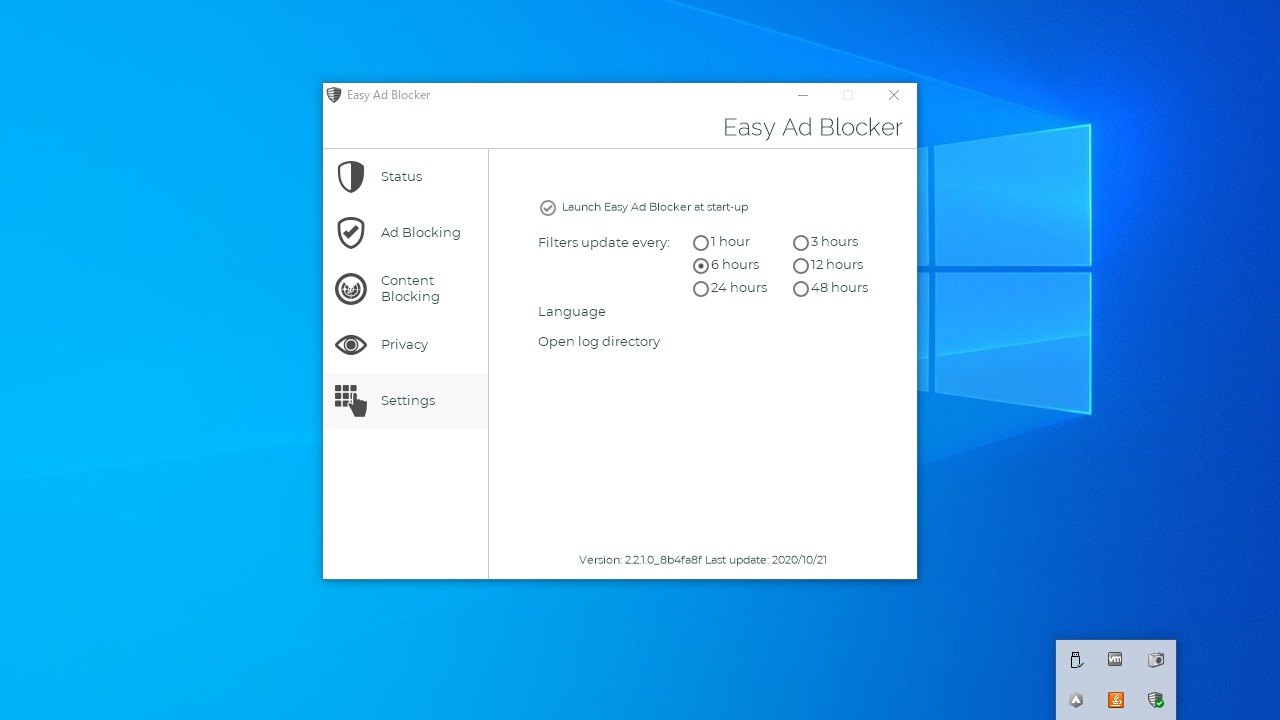Toggle Launch Easy Ad Blocker at start-up
The width and height of the screenshot is (1280, 720).
[548, 208]
